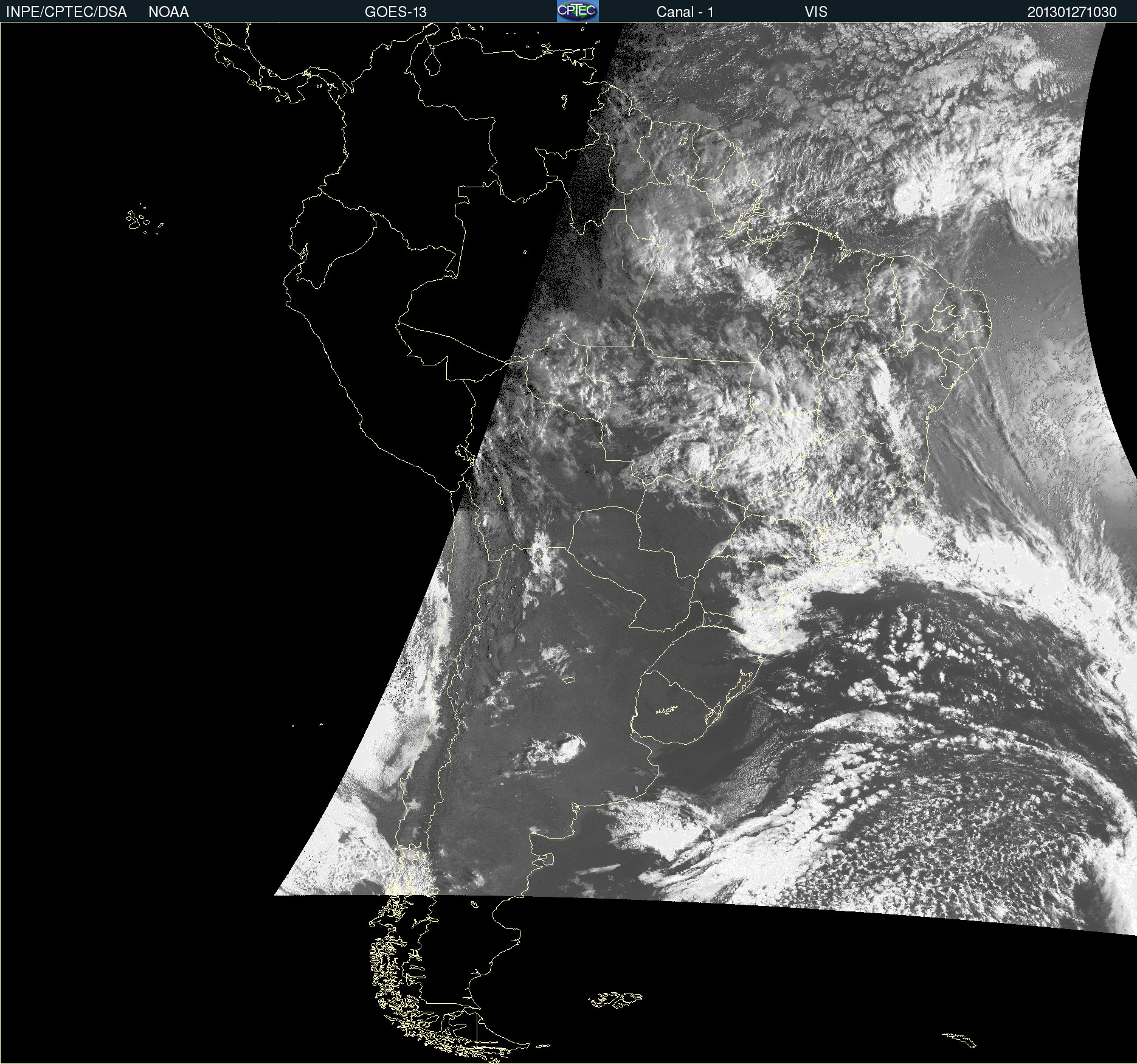Screen dimensions: 1137x1064
Task: Click the Canal - 1 label
Action: click(685, 12)
